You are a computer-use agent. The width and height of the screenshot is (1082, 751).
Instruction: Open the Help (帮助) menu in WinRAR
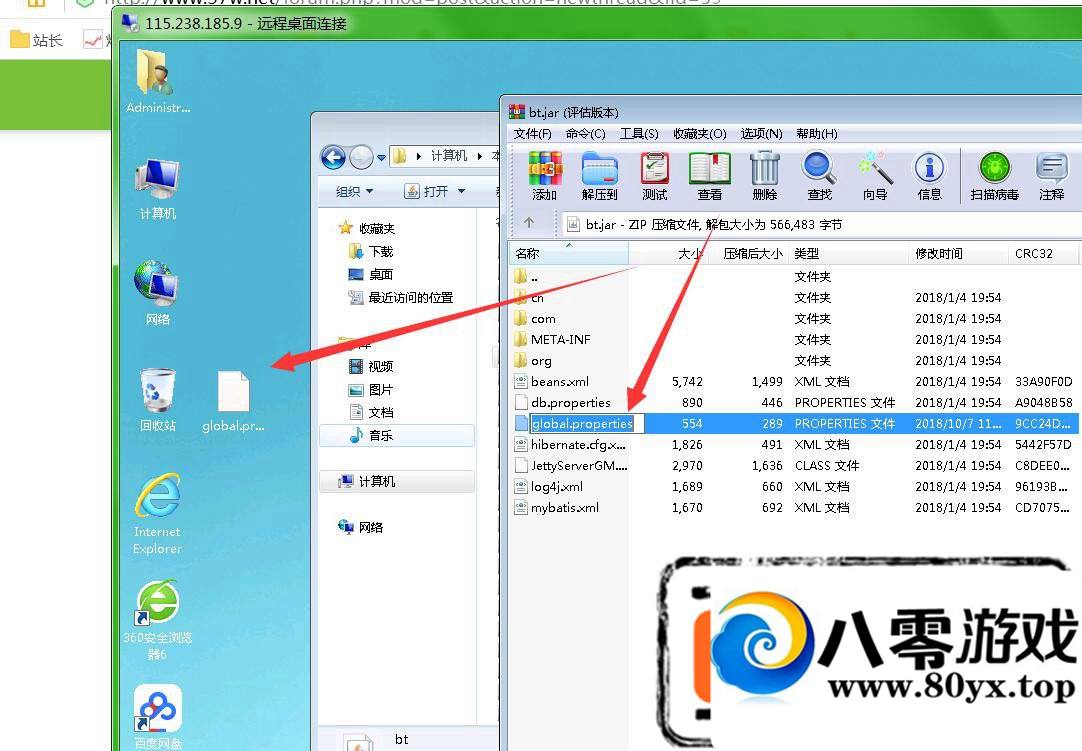[816, 133]
